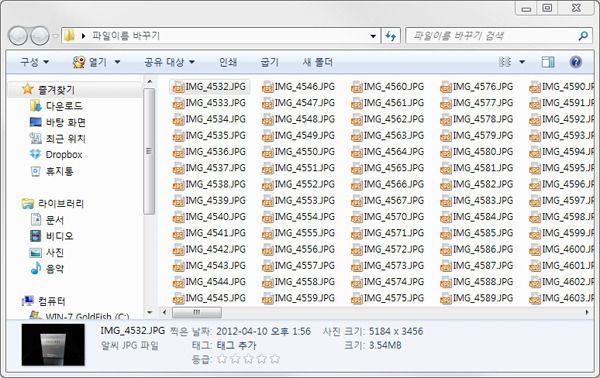Click sidebar scrollbar down arrow
Image resolution: width=600 pixels, height=378 pixels.
149,313
